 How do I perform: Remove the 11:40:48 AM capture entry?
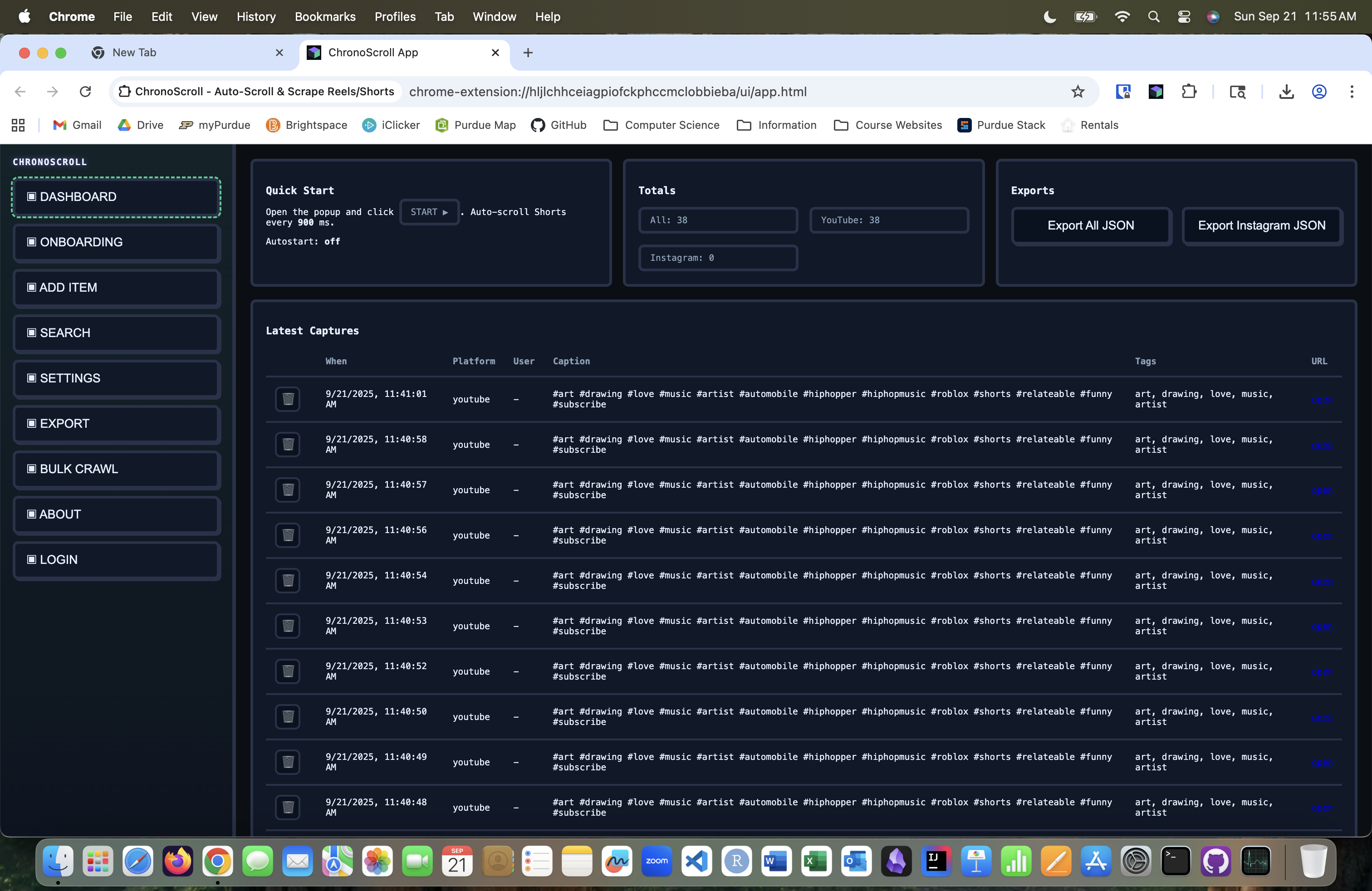tap(288, 807)
